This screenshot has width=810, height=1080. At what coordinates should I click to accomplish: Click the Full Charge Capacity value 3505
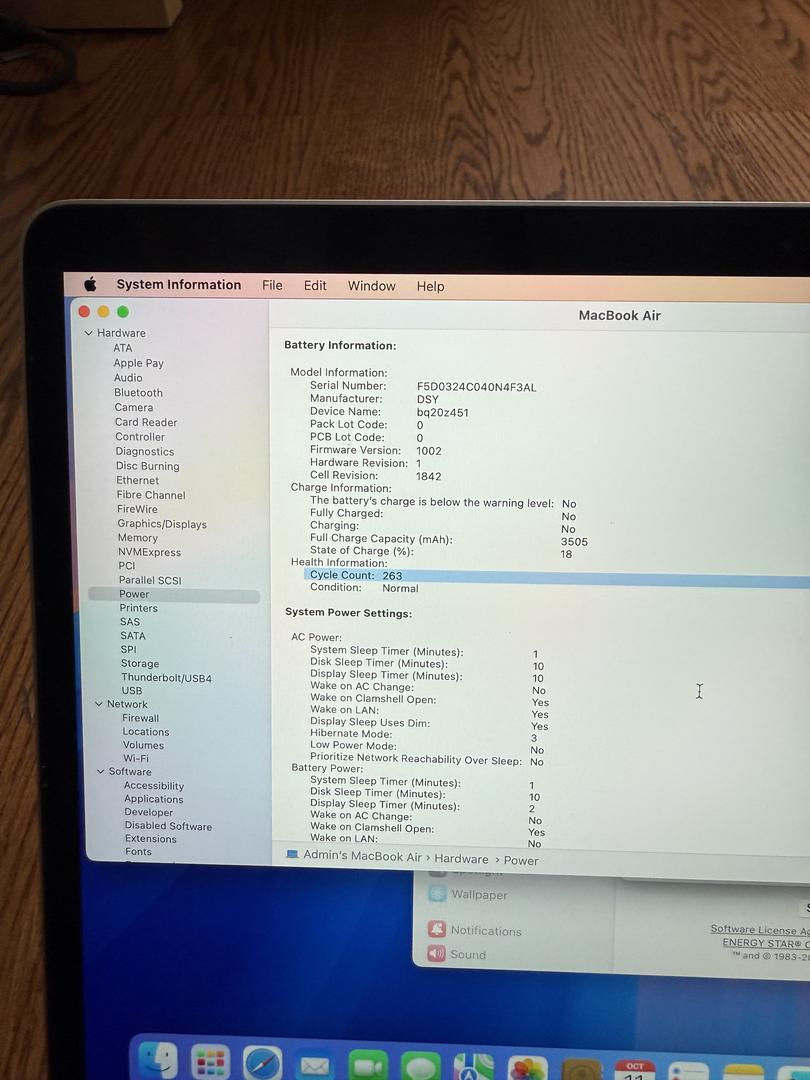(x=574, y=542)
